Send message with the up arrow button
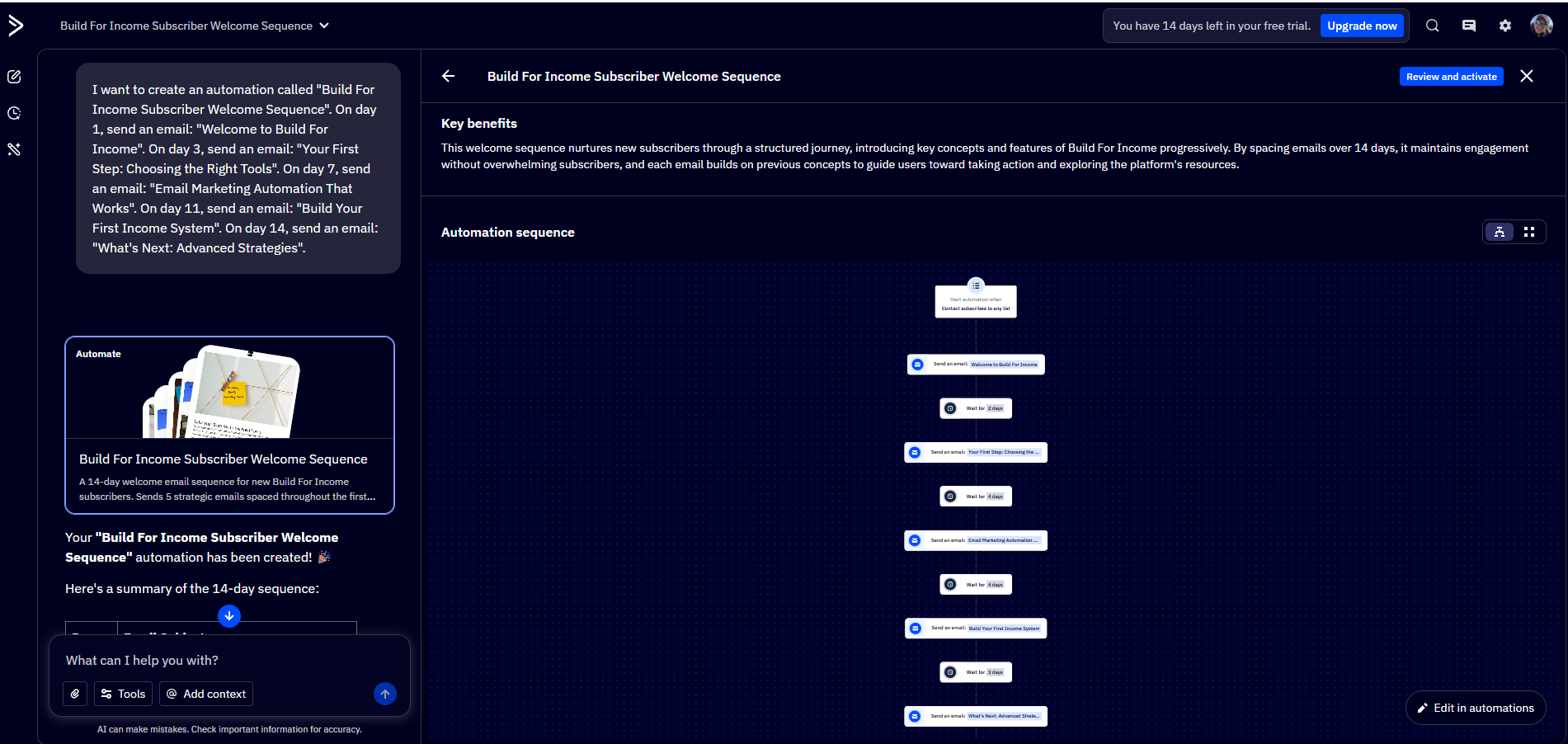The width and height of the screenshot is (1568, 744). click(385, 694)
